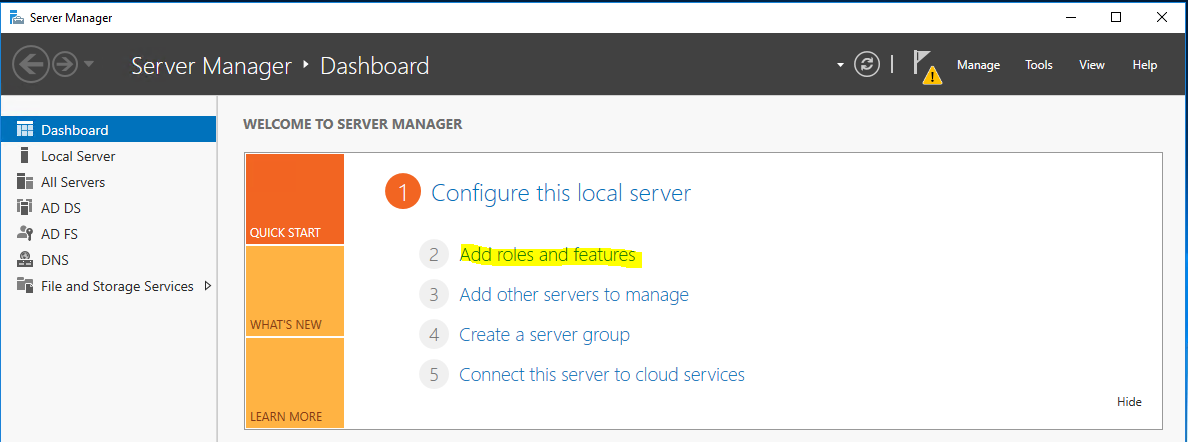Click the AD DS role icon
Screen dimensions: 1188x442
click(25, 207)
